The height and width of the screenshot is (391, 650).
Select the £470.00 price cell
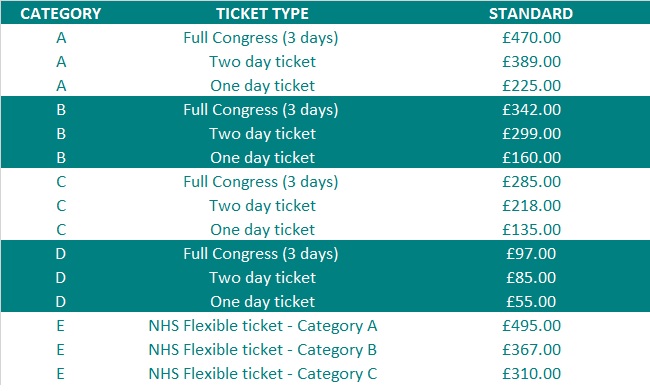click(531, 38)
